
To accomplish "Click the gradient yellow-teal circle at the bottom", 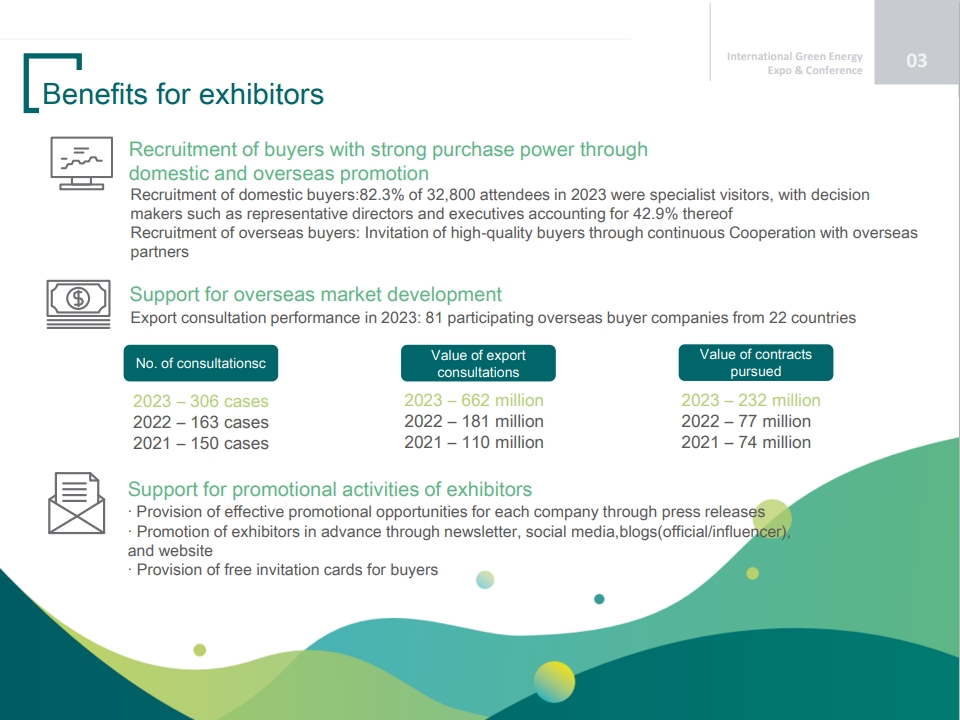I will (x=554, y=682).
